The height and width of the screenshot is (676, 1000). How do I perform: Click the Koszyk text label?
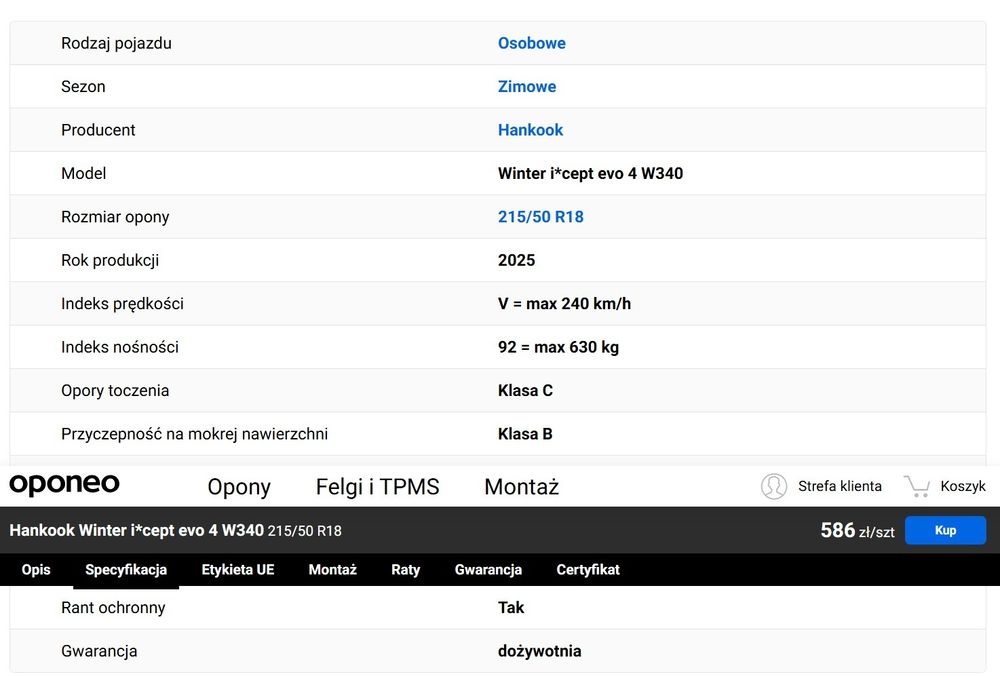tap(962, 486)
